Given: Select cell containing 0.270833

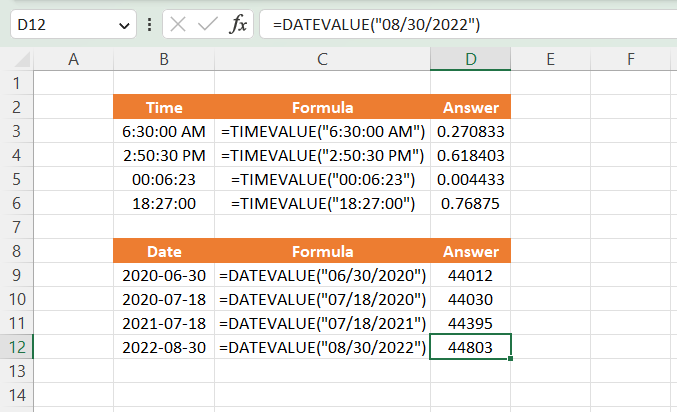Looking at the screenshot, I should coord(470,132).
